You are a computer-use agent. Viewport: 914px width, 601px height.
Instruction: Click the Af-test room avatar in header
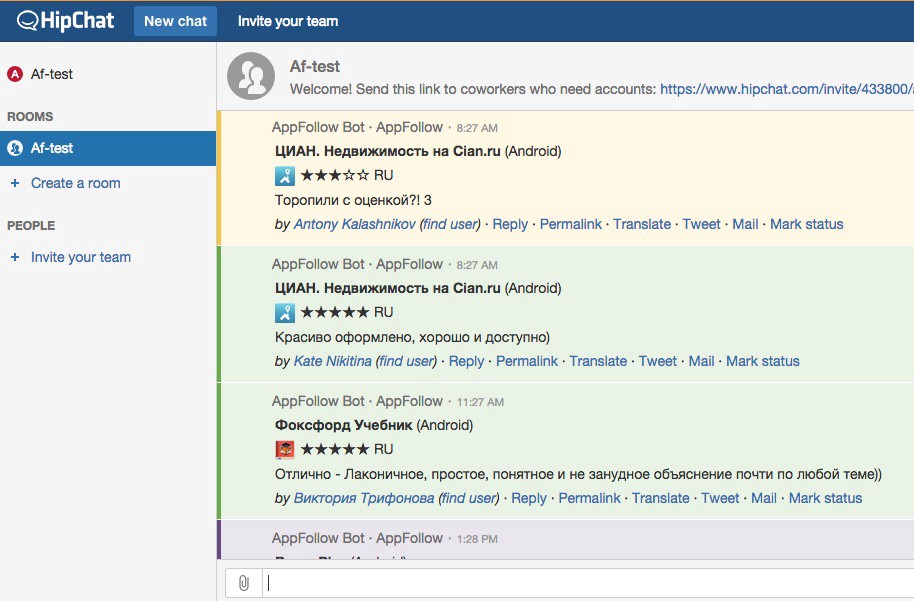[x=251, y=76]
